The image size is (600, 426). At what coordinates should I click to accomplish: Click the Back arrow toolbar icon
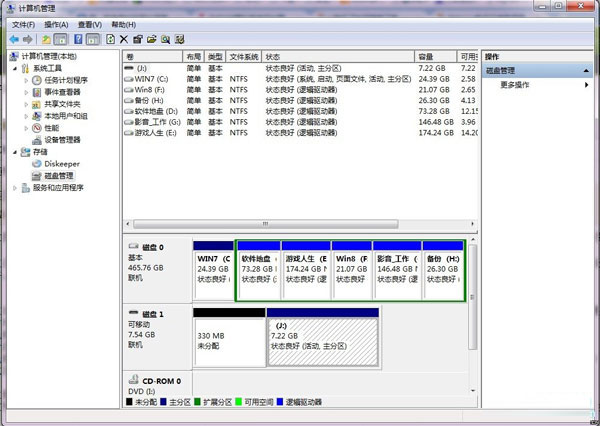pos(14,39)
